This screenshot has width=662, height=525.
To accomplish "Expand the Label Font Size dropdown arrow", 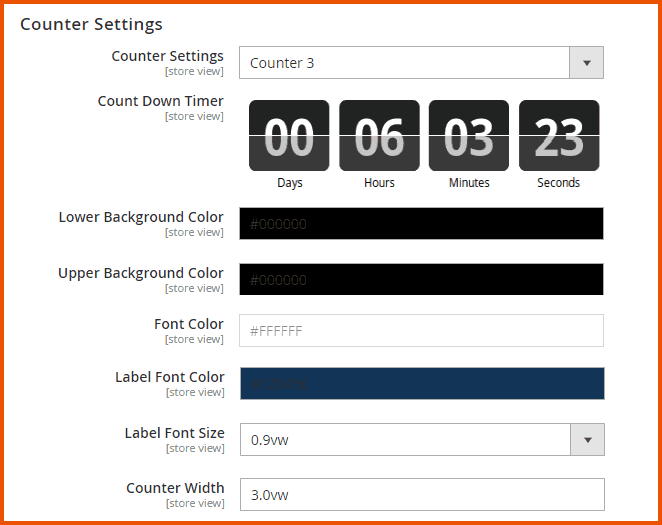I will tap(586, 439).
